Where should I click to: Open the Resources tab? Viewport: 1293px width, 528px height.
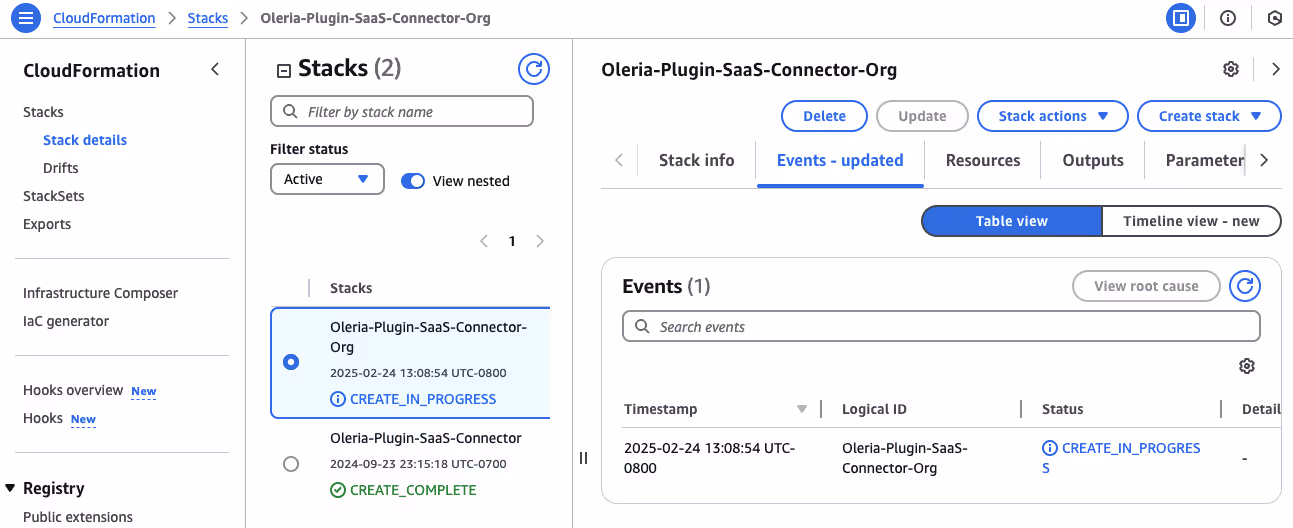coord(983,160)
